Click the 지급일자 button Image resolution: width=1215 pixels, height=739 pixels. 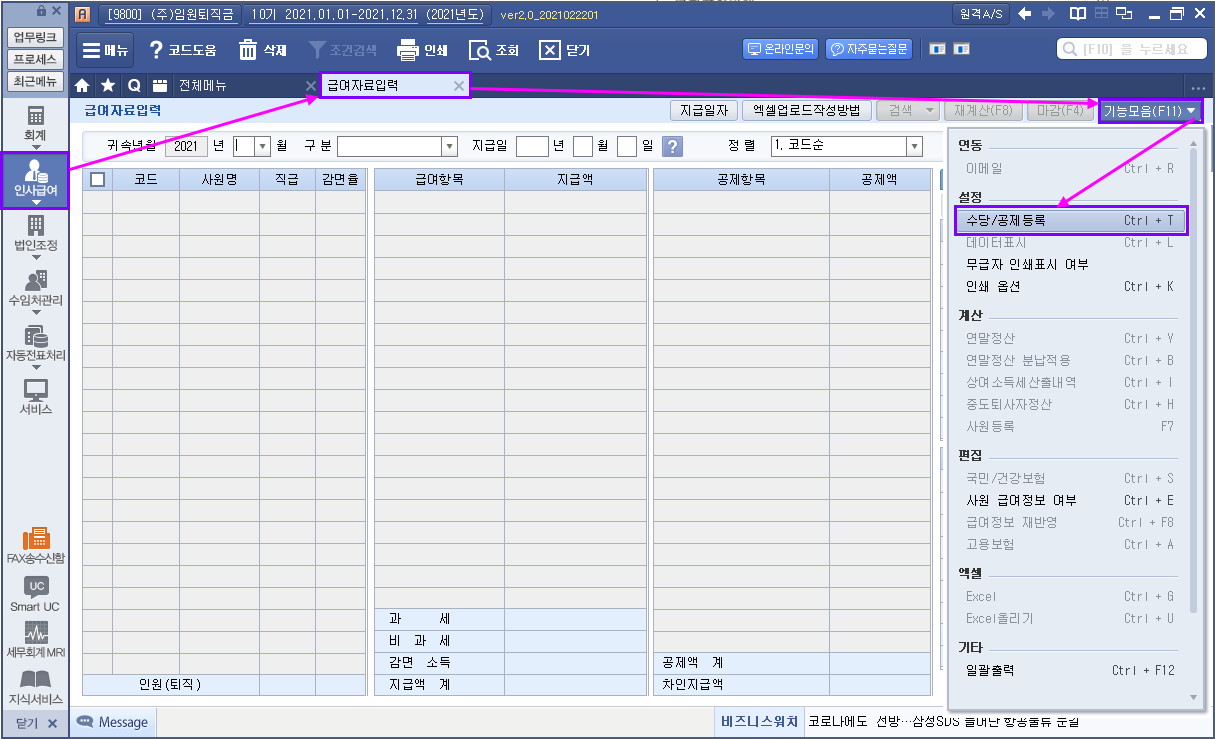click(x=704, y=110)
